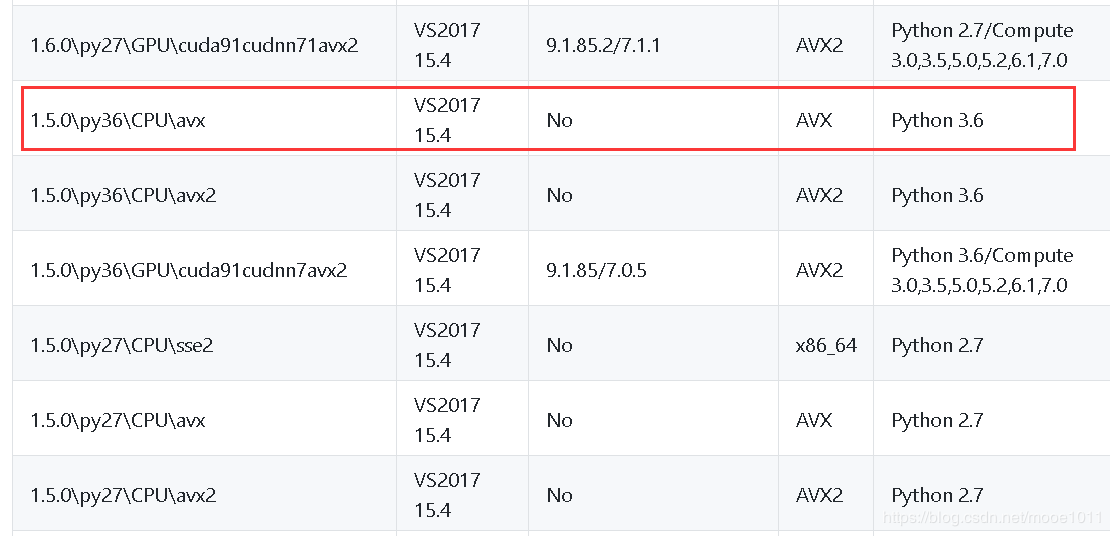Image resolution: width=1110 pixels, height=536 pixels.
Task: Click the VS2017 15.4 cell in the sse2 row
Action: click(446, 345)
